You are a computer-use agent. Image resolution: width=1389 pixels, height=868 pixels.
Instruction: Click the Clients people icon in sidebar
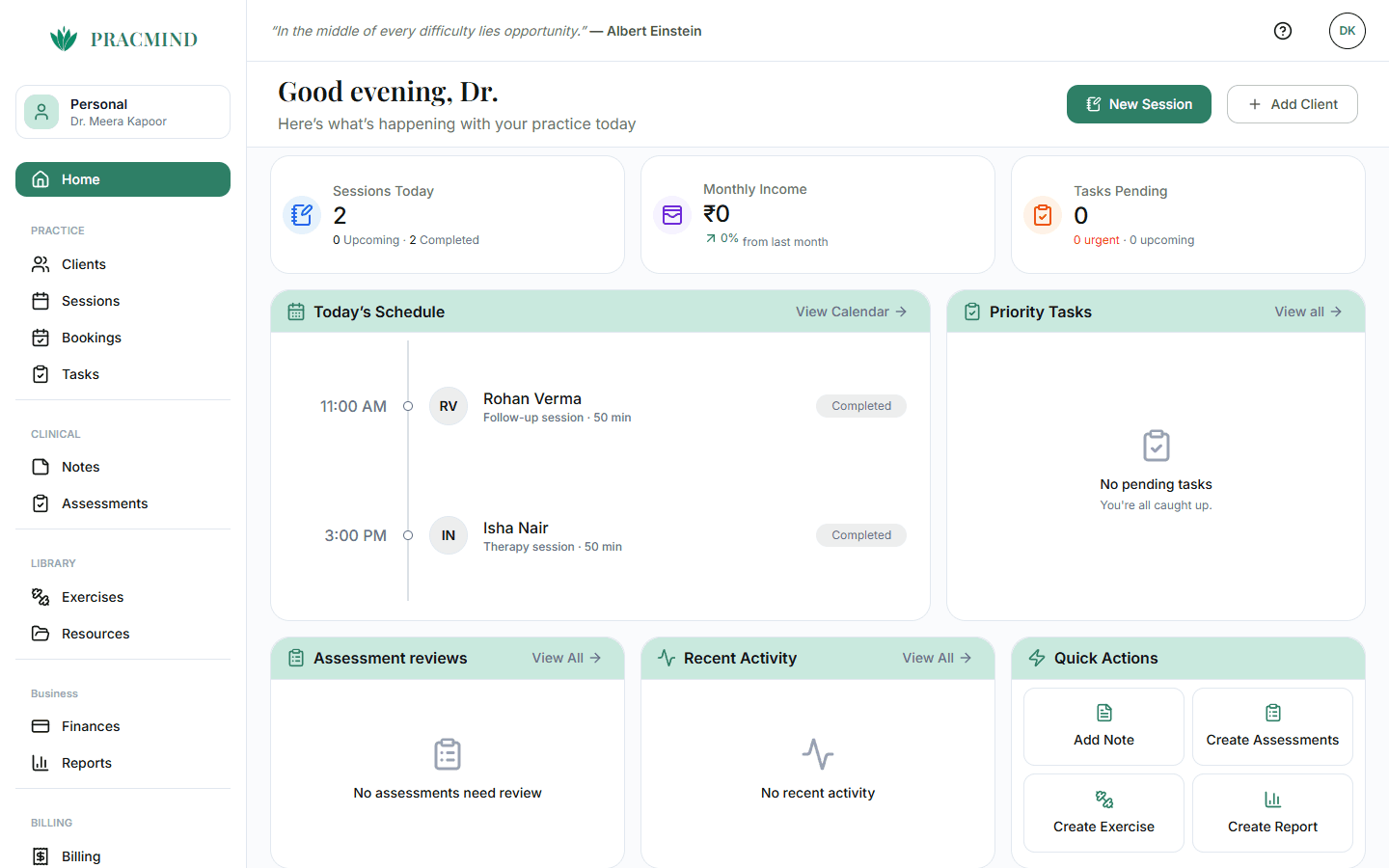coord(41,264)
